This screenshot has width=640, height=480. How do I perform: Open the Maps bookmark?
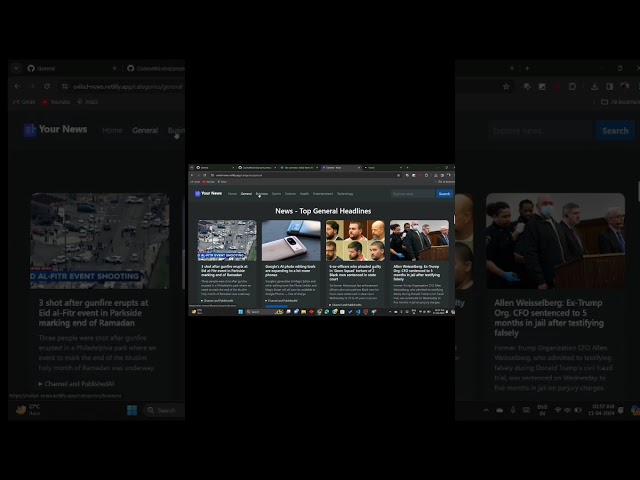coord(222,182)
